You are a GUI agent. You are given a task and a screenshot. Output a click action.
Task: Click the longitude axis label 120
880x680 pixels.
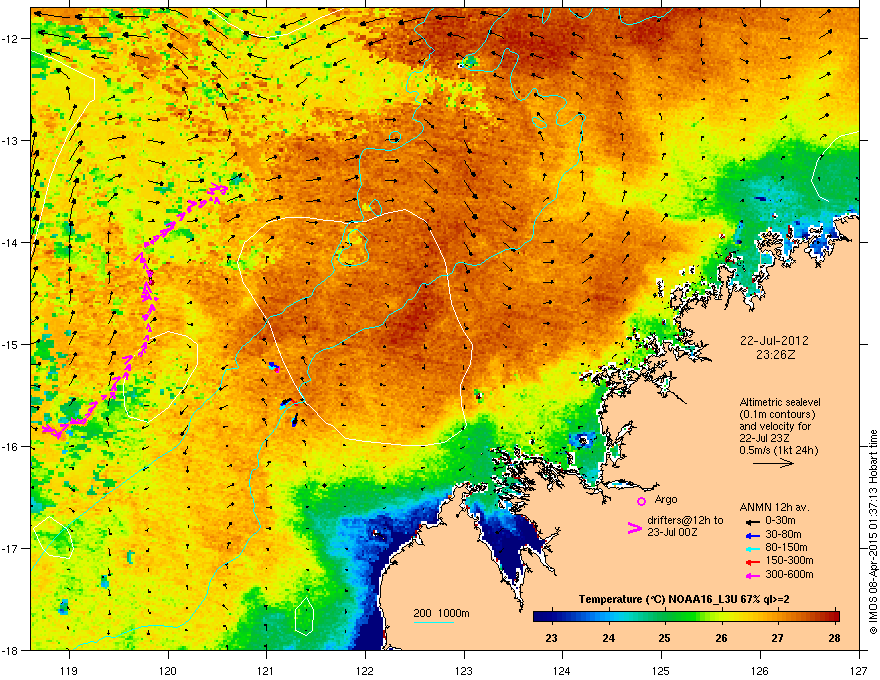168,670
